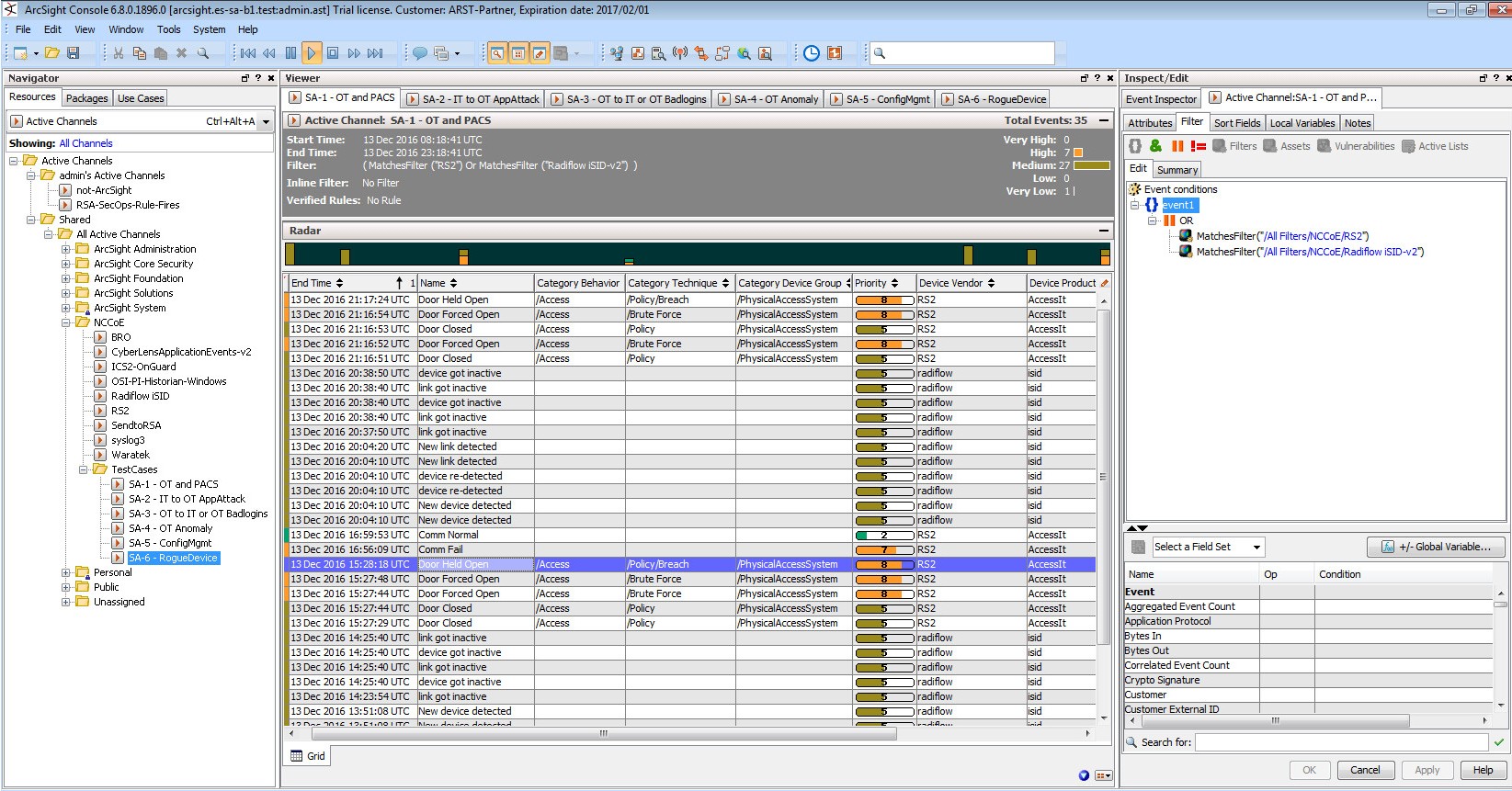The height and width of the screenshot is (791, 1512).
Task: Click the Filters icon in condition toolbar
Action: 1220,146
